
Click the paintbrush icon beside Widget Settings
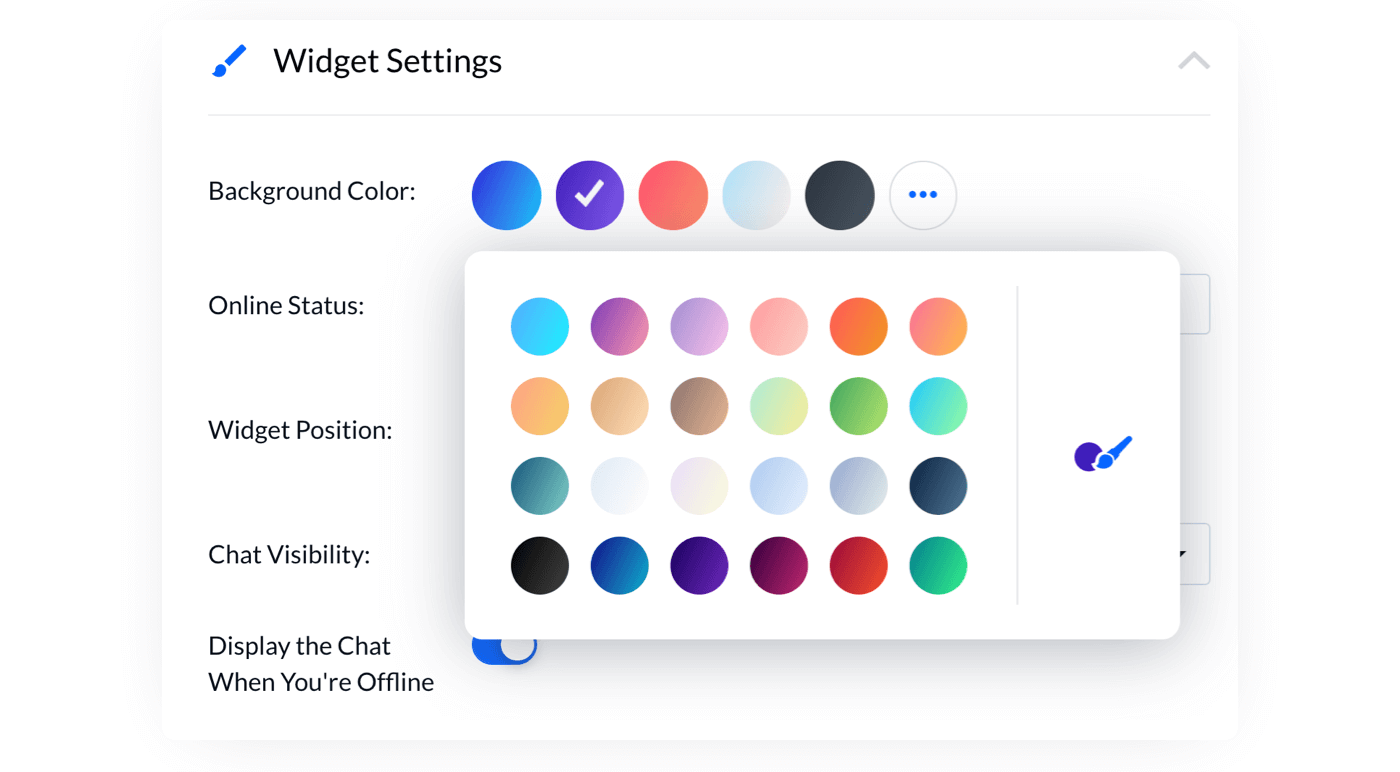click(x=232, y=60)
